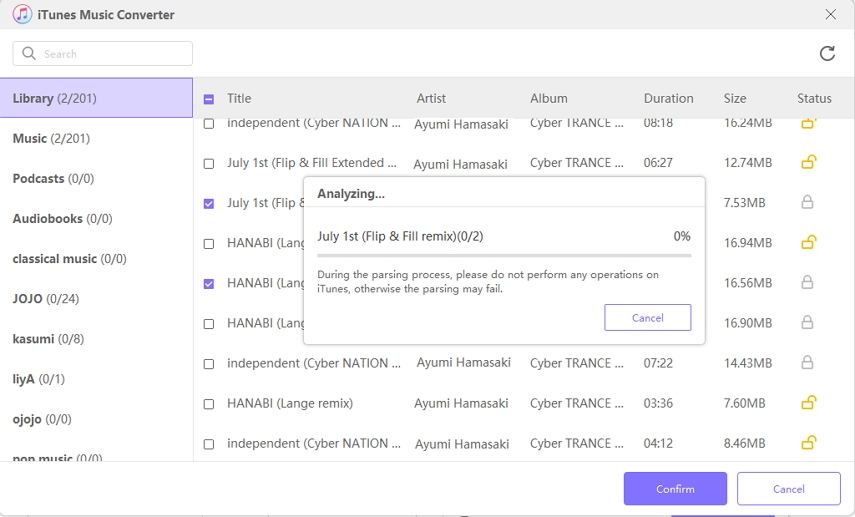Click lock status icon for 7.53MB row
Image resolution: width=855 pixels, height=517 pixels.
pos(807,202)
